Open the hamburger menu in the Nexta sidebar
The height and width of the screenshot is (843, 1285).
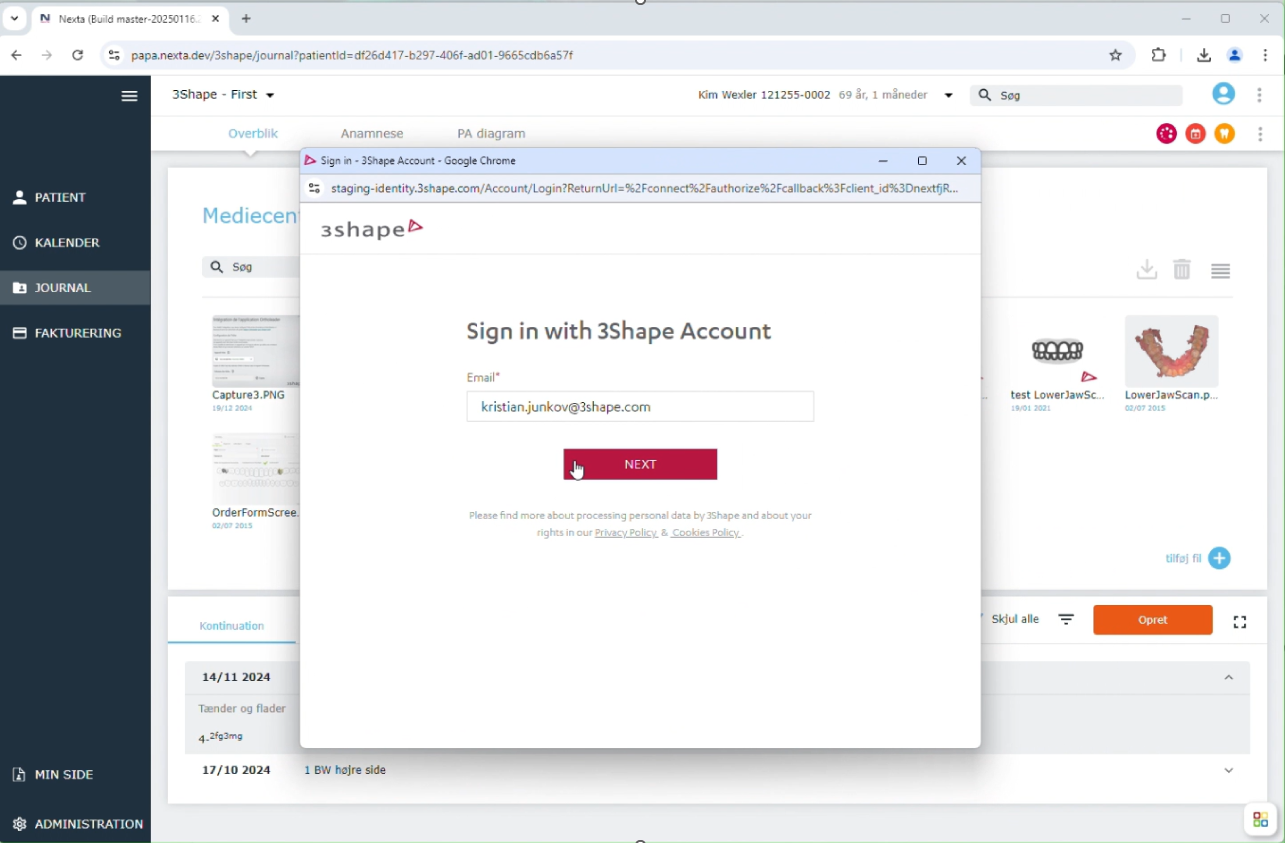[129, 96]
